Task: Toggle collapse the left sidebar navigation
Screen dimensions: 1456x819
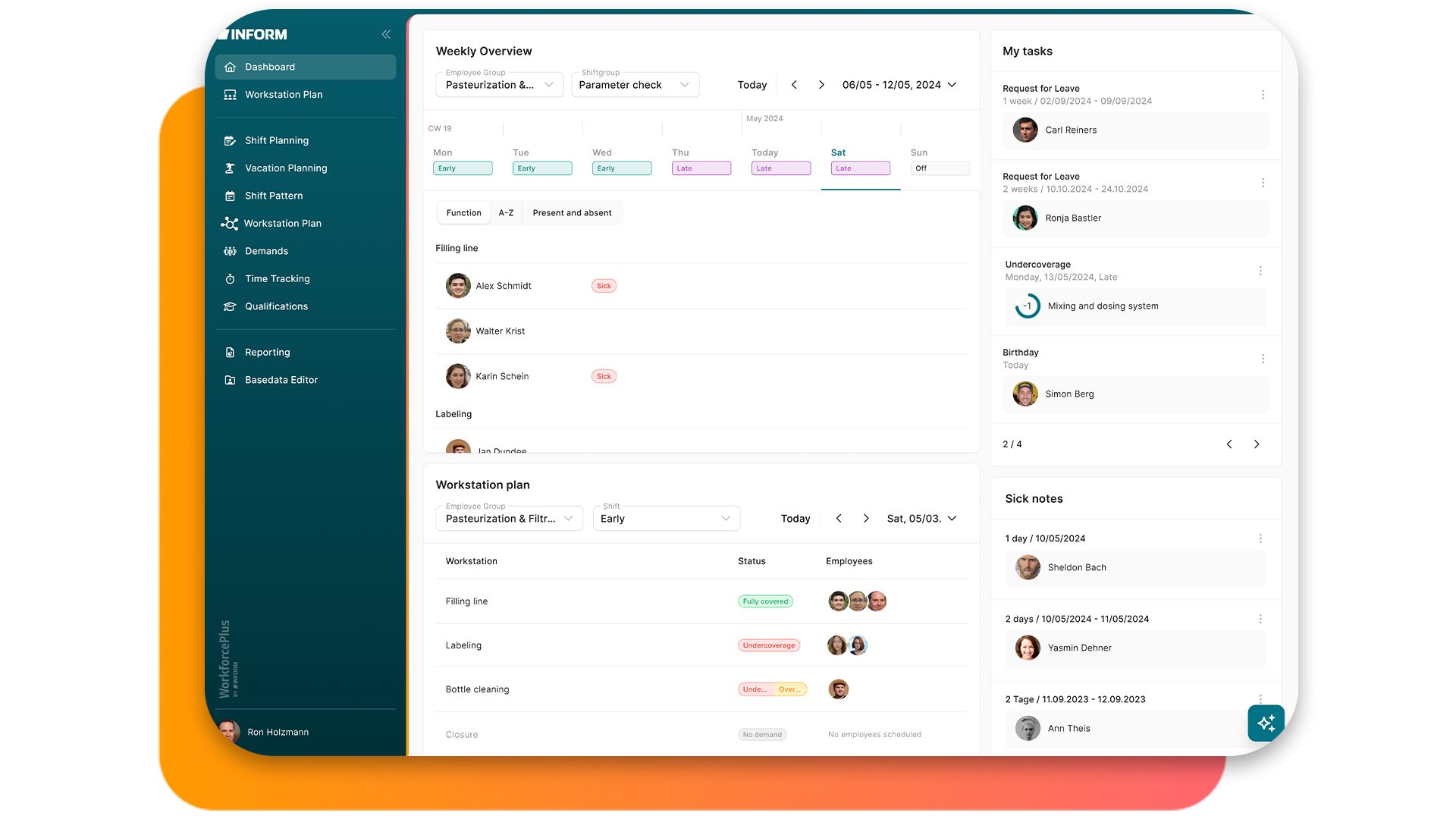Action: point(385,34)
